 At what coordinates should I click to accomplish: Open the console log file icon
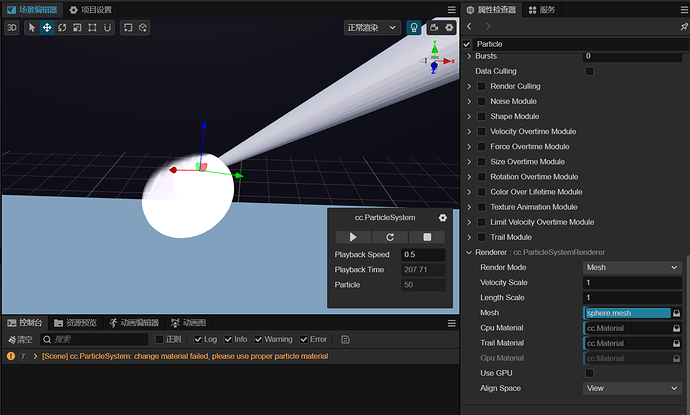click(345, 339)
